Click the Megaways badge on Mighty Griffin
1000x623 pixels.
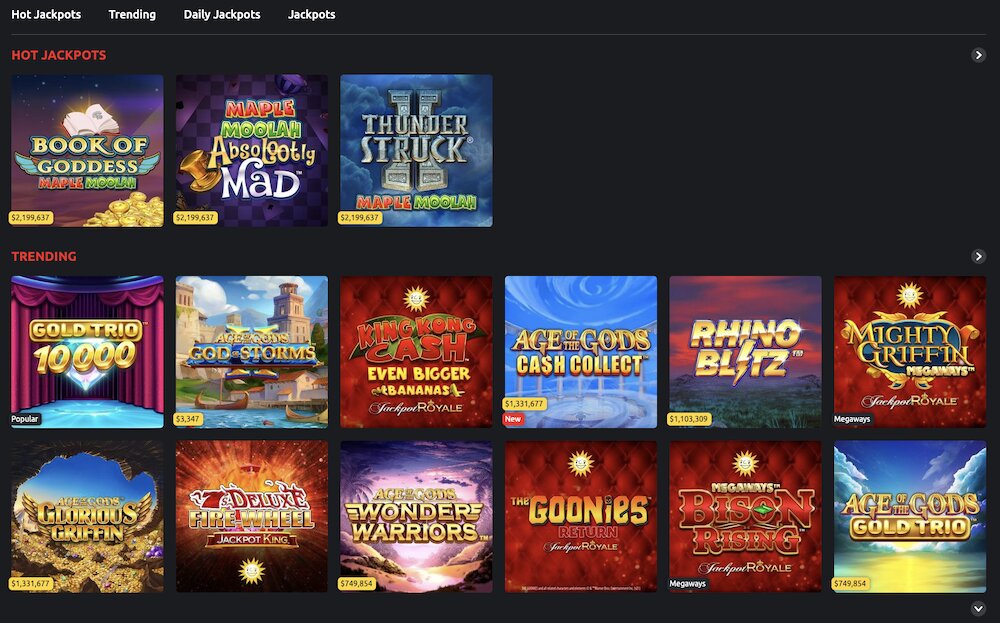point(852,419)
